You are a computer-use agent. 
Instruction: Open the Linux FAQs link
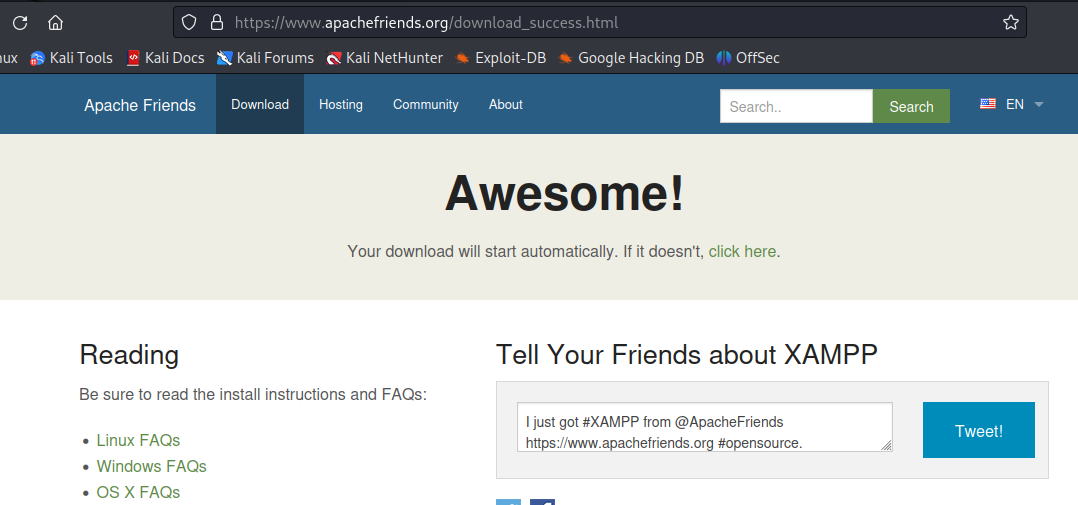point(138,440)
